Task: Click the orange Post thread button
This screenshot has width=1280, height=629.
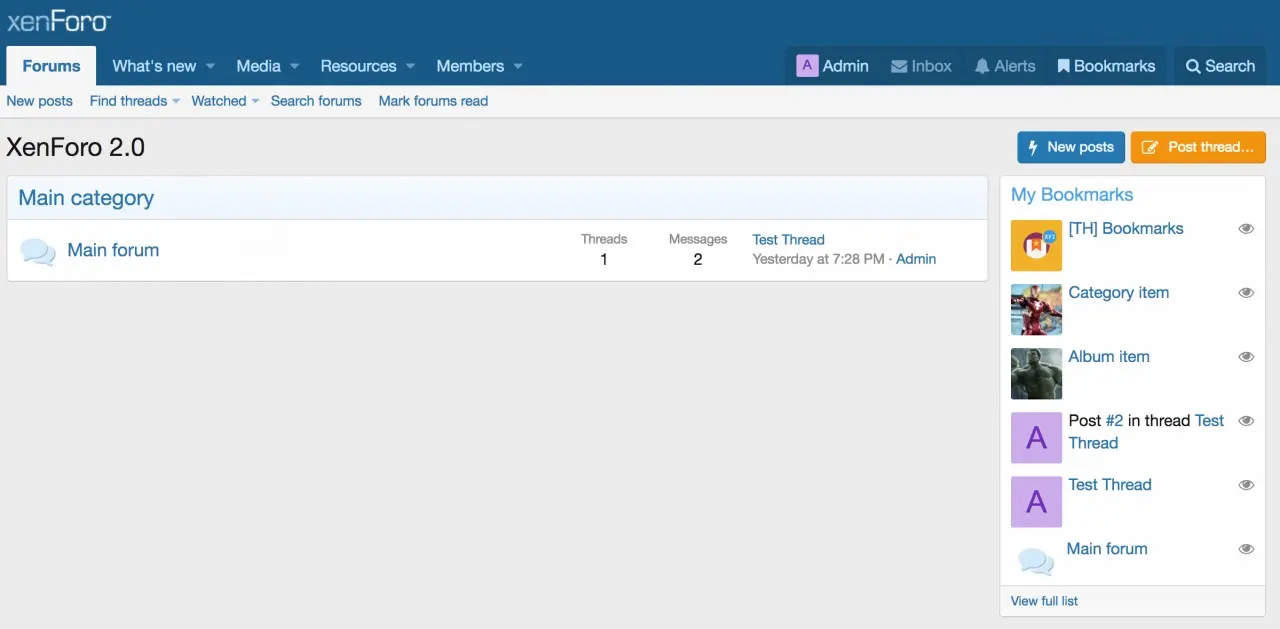Action: tap(1198, 147)
